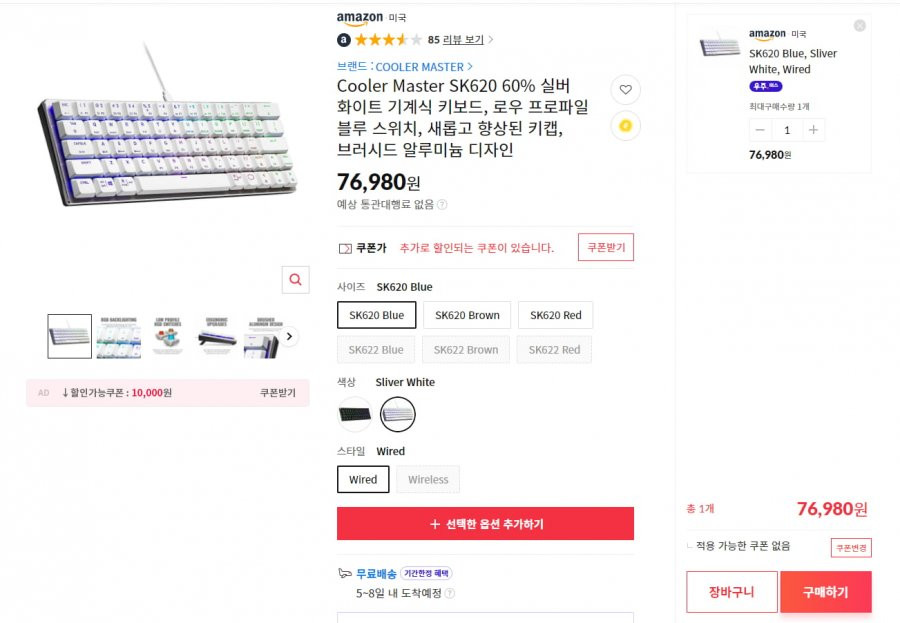The width and height of the screenshot is (900, 623).
Task: Click the 쿠폰받기 button beside coupon price
Action: point(606,247)
